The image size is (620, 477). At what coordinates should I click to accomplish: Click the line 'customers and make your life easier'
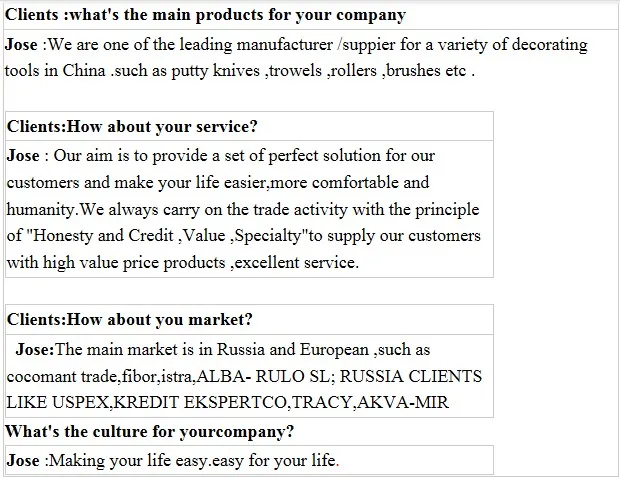click(x=218, y=182)
